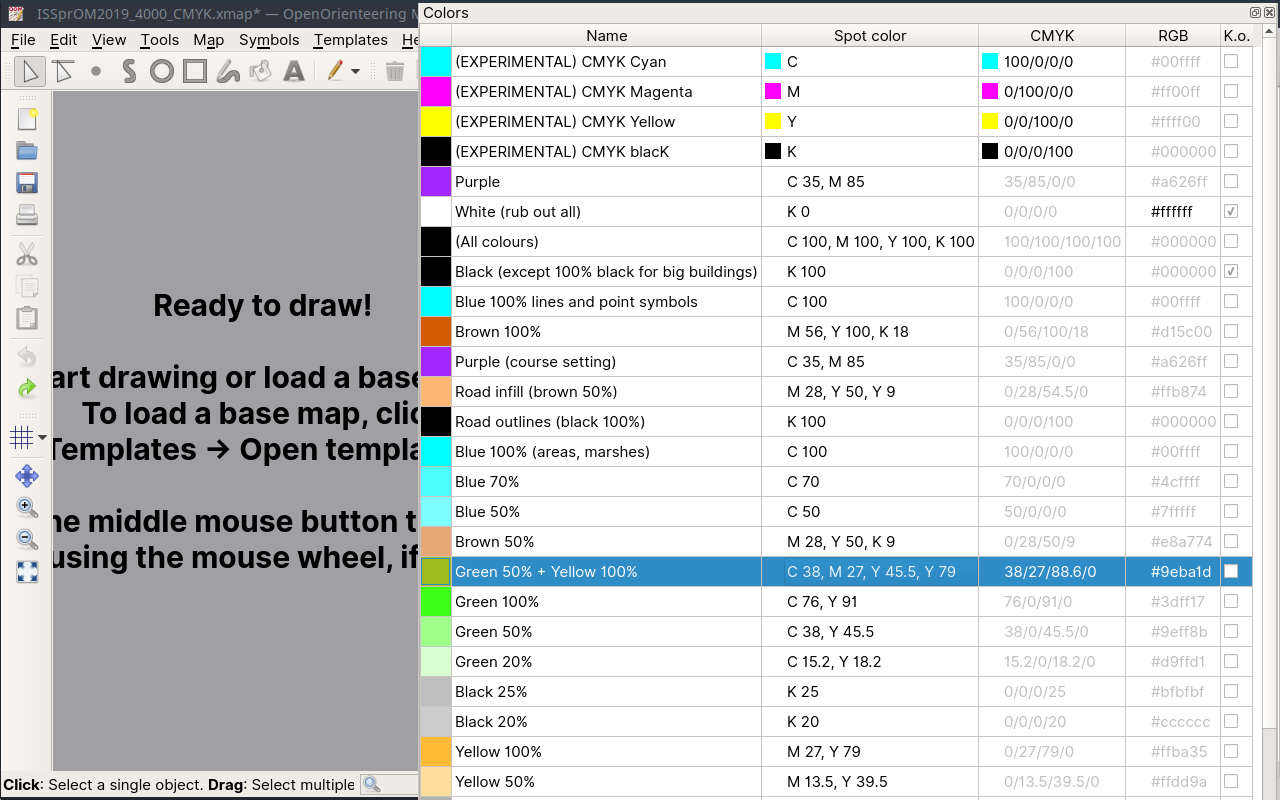Select the Draw freehand tool
Screen dimensions: 1280x800
point(228,71)
